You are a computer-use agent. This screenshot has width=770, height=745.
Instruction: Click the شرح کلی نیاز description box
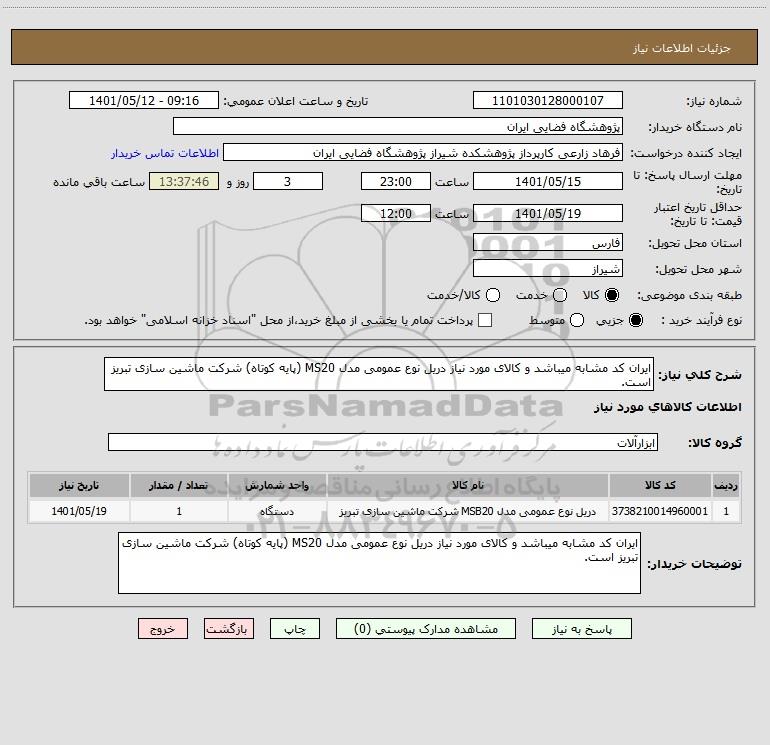pos(379,374)
